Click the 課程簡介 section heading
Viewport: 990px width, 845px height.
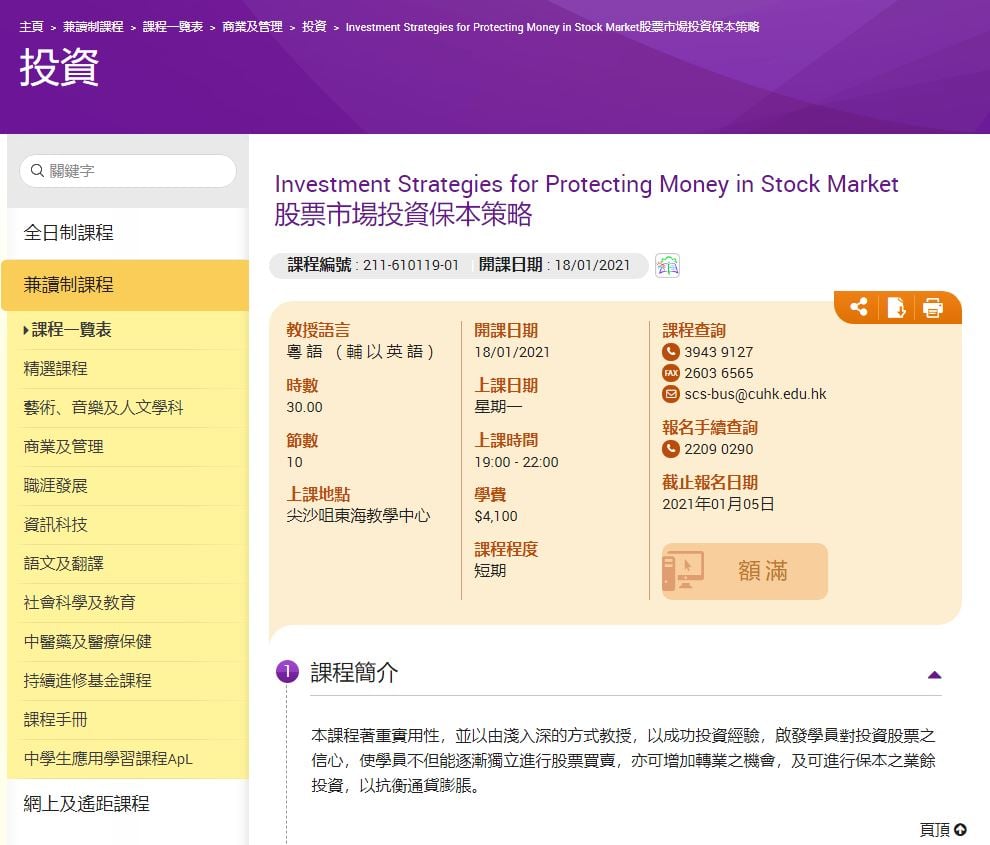pos(354,672)
